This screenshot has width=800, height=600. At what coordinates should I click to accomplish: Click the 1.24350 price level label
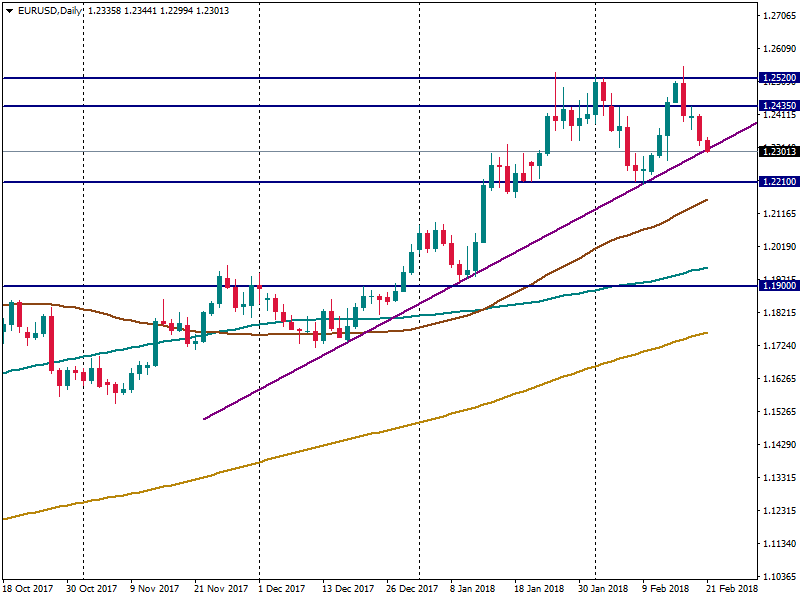click(778, 106)
